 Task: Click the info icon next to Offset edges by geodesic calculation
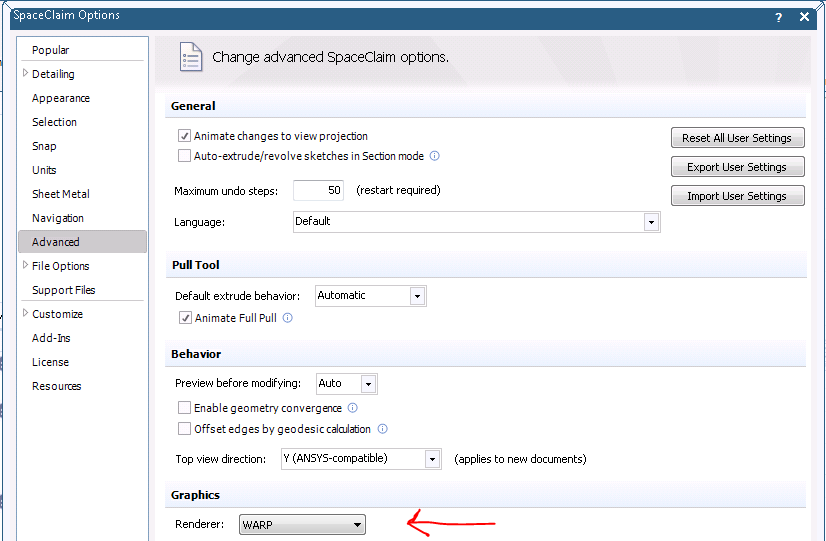pos(383,429)
